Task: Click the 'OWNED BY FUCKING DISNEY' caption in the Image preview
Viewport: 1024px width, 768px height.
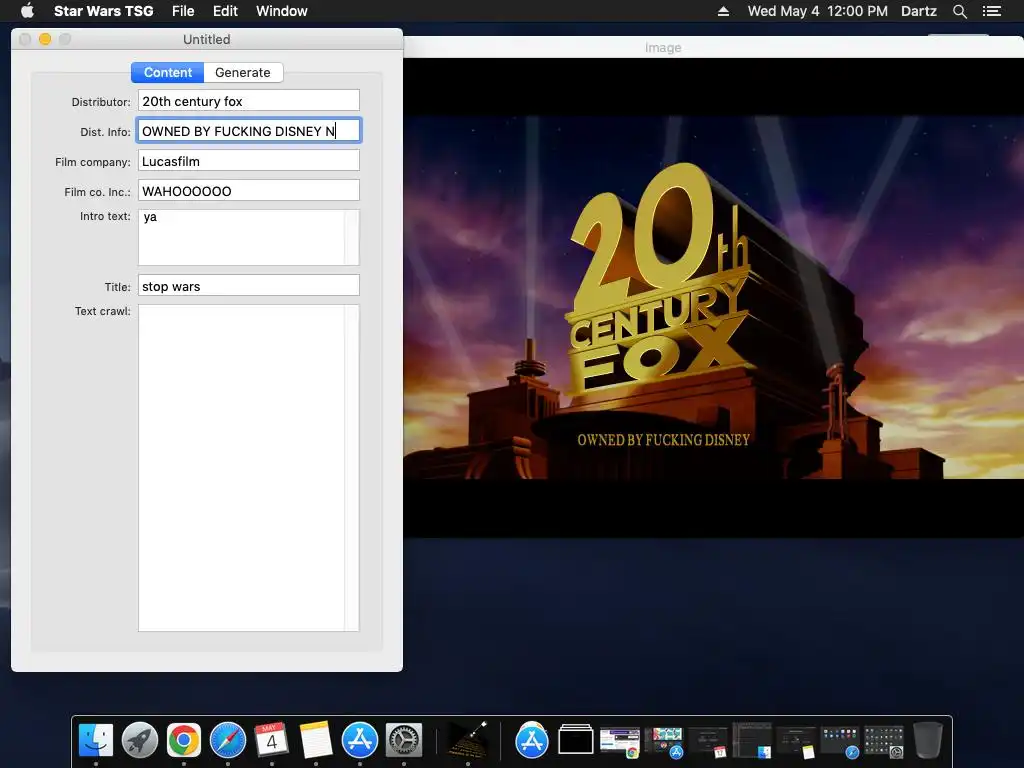Action: 664,440
